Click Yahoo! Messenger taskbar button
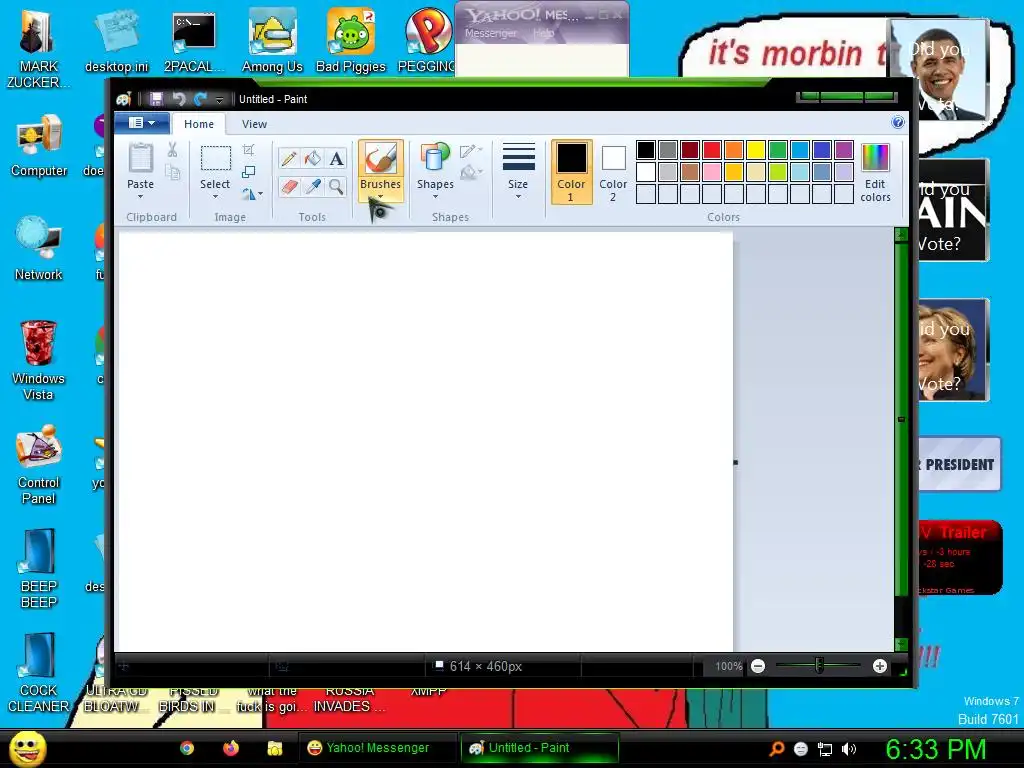Image resolution: width=1024 pixels, height=768 pixels. (x=377, y=748)
